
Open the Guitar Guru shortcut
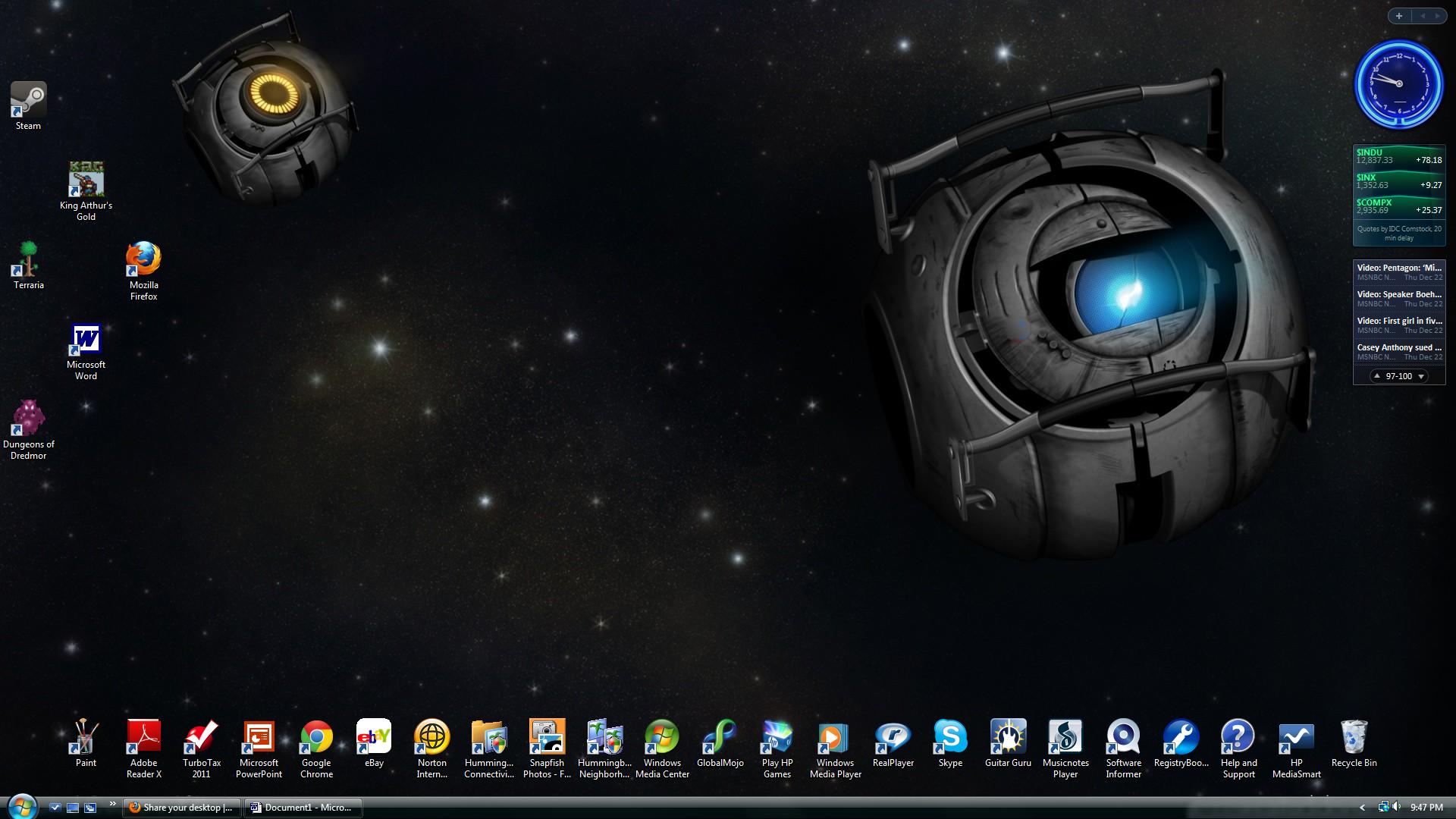pos(1008,737)
